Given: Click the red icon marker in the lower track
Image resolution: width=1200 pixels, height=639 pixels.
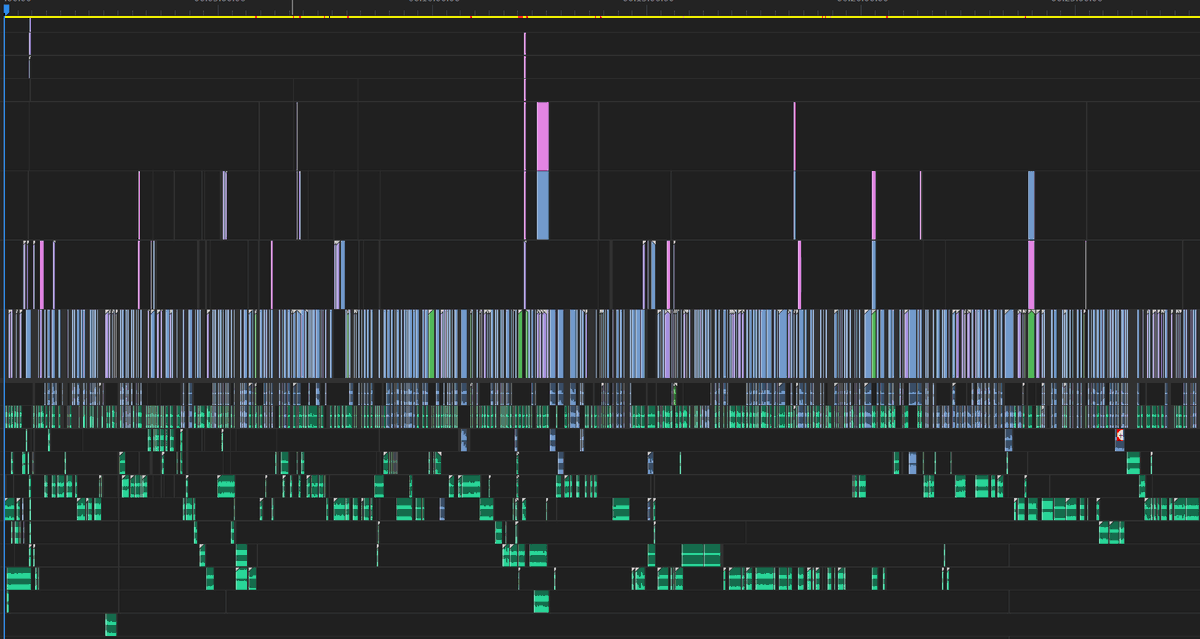Looking at the screenshot, I should tap(1120, 435).
